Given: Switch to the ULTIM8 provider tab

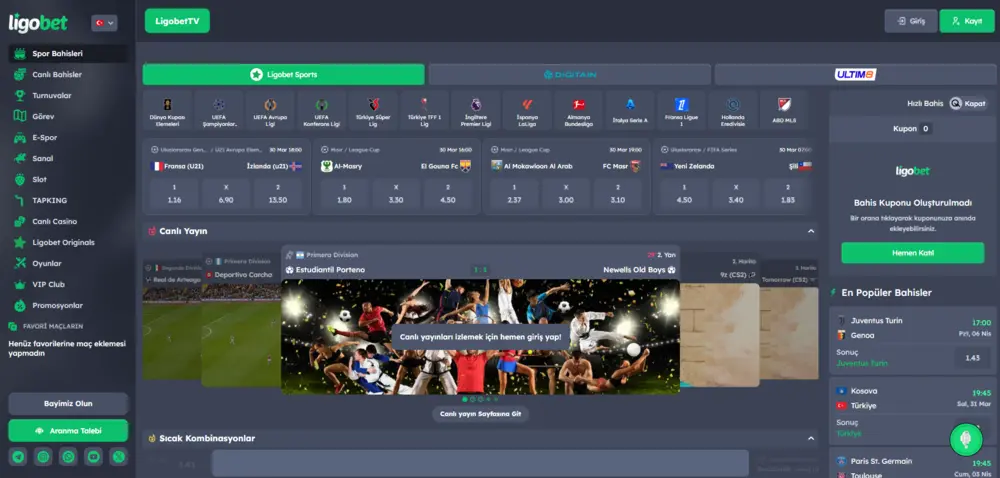Looking at the screenshot, I should [x=855, y=75].
